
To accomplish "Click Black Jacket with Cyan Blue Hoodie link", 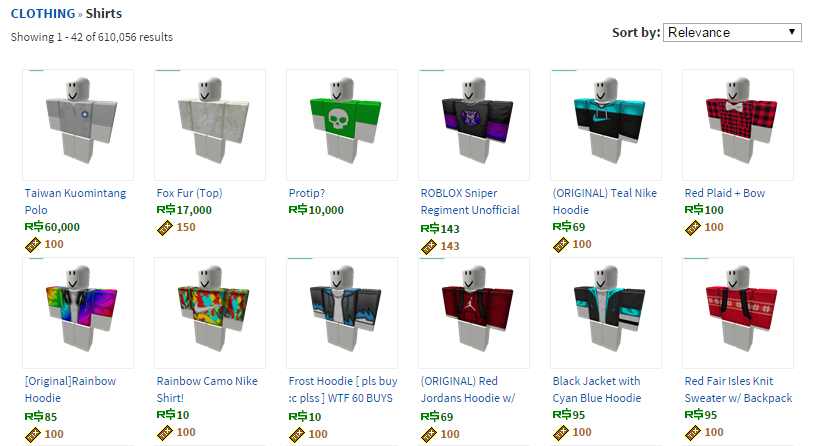I will pos(597,390).
